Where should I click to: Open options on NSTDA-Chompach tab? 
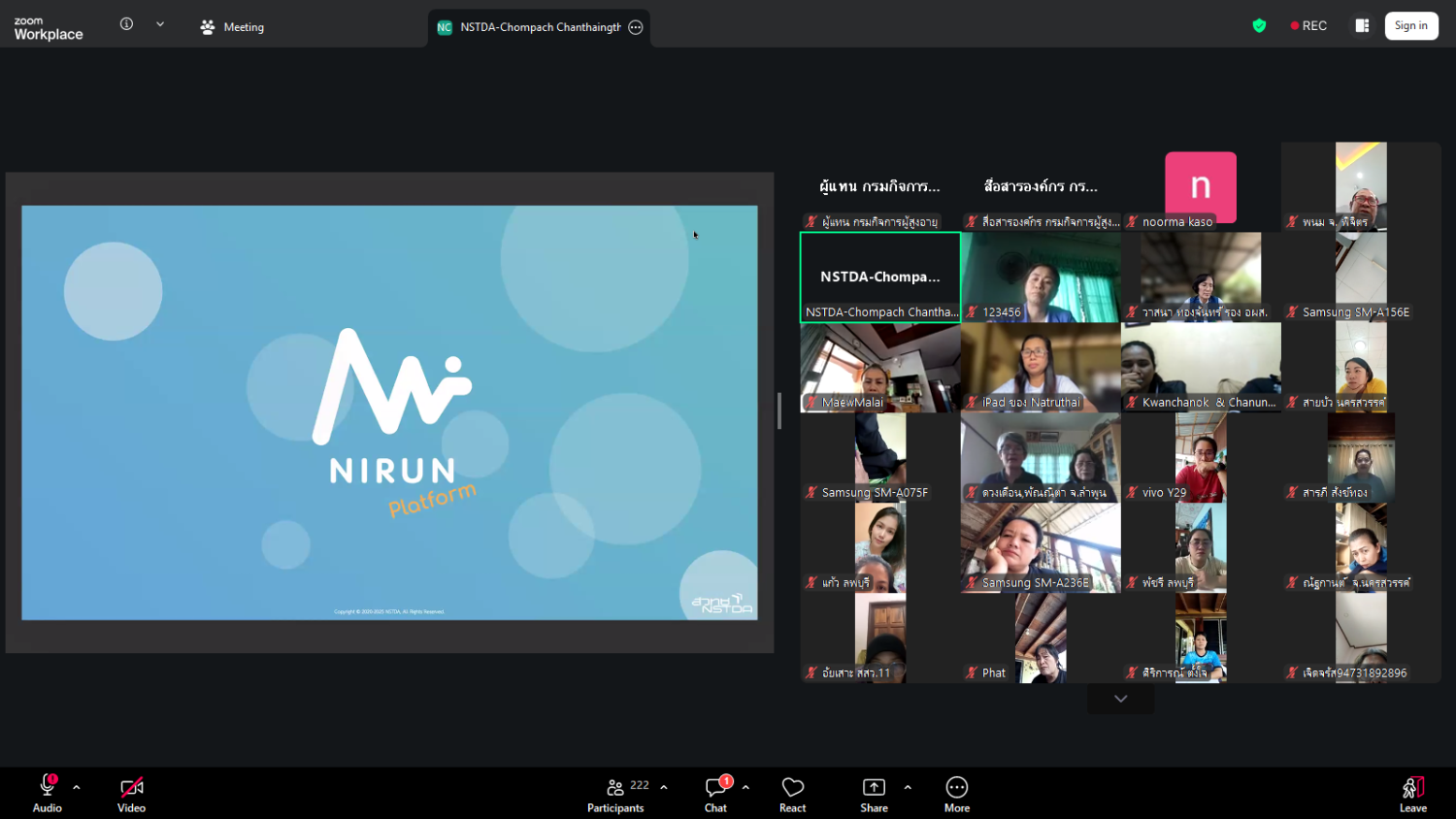pos(636,27)
